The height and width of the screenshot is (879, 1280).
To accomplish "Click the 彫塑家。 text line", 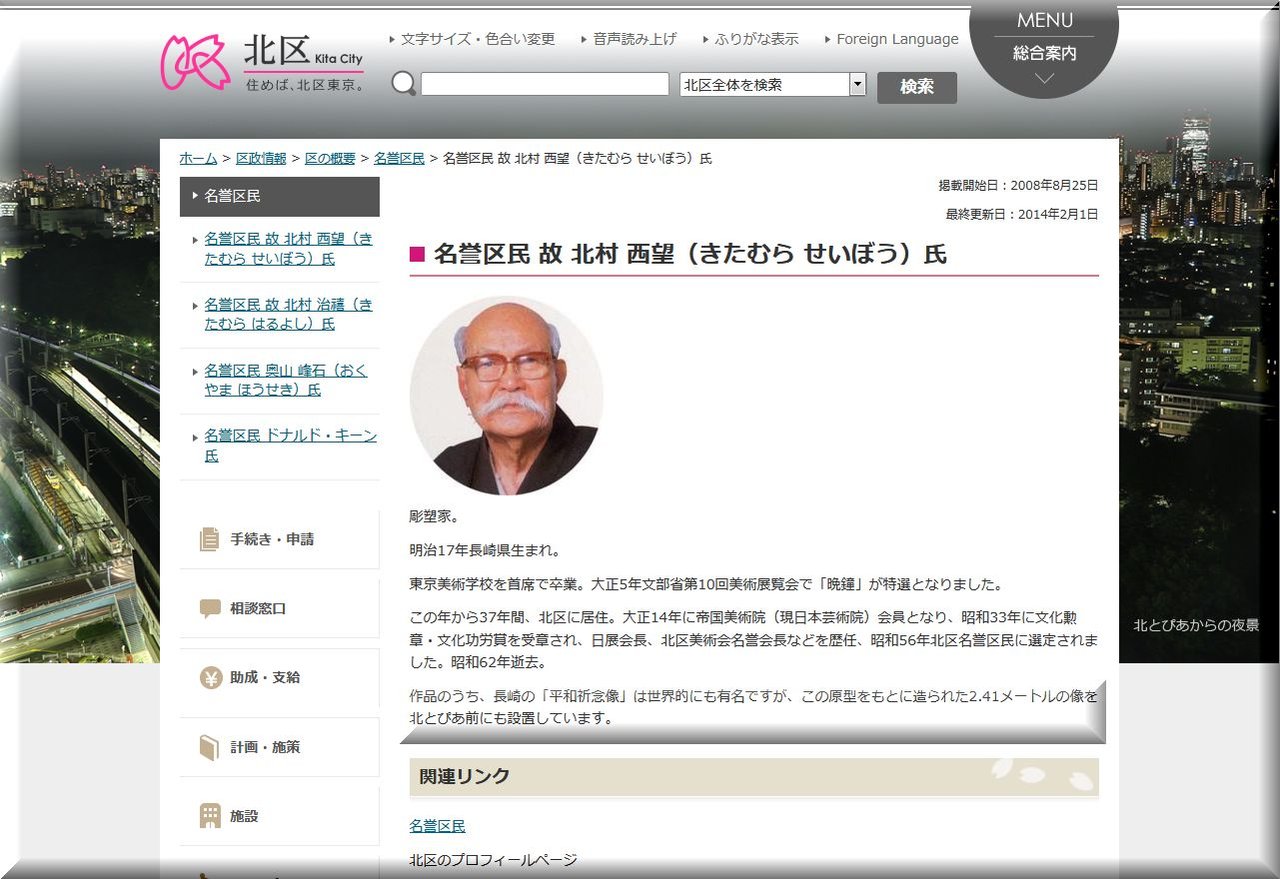I will pyautogui.click(x=434, y=517).
